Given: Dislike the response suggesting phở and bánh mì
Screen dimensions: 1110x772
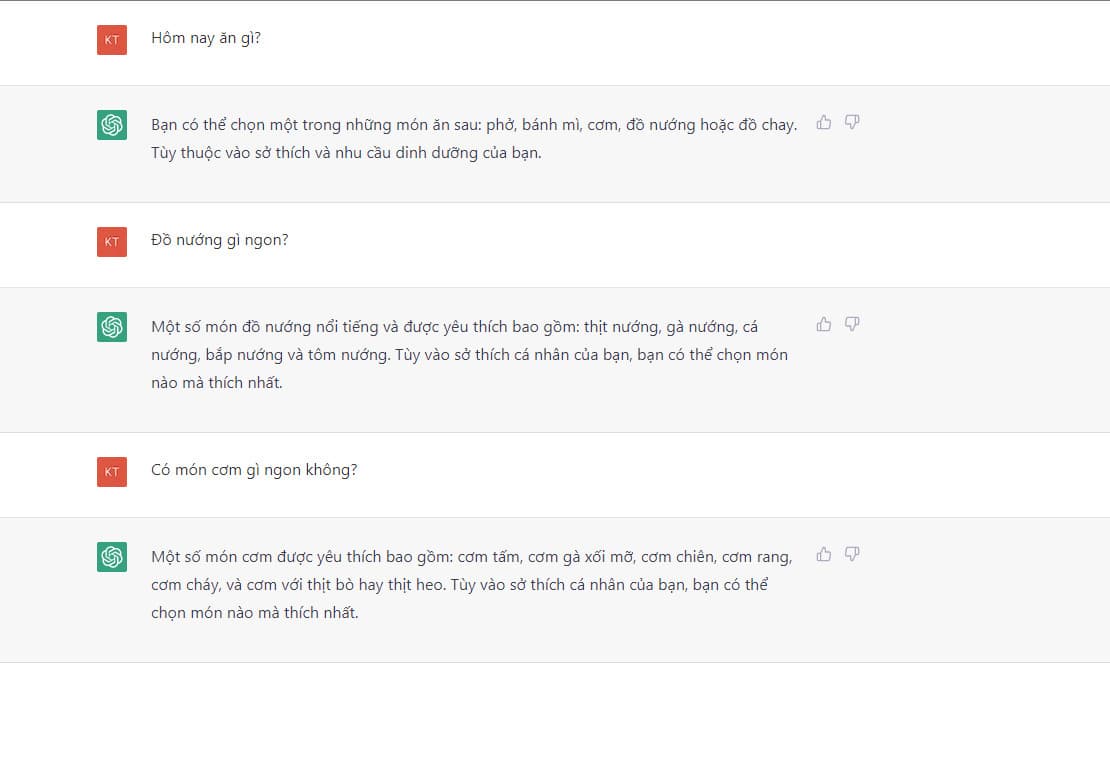Looking at the screenshot, I should tap(852, 122).
